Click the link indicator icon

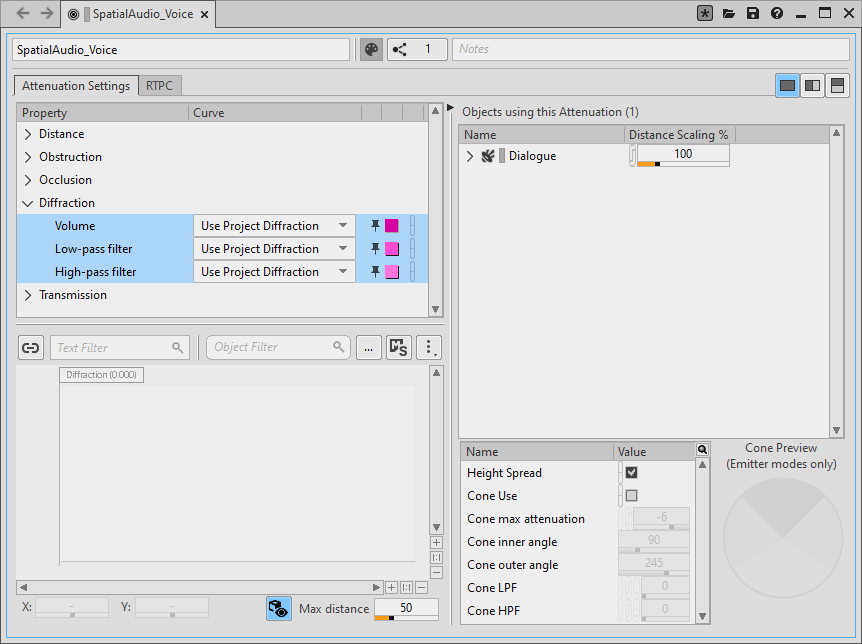pyautogui.click(x=31, y=347)
